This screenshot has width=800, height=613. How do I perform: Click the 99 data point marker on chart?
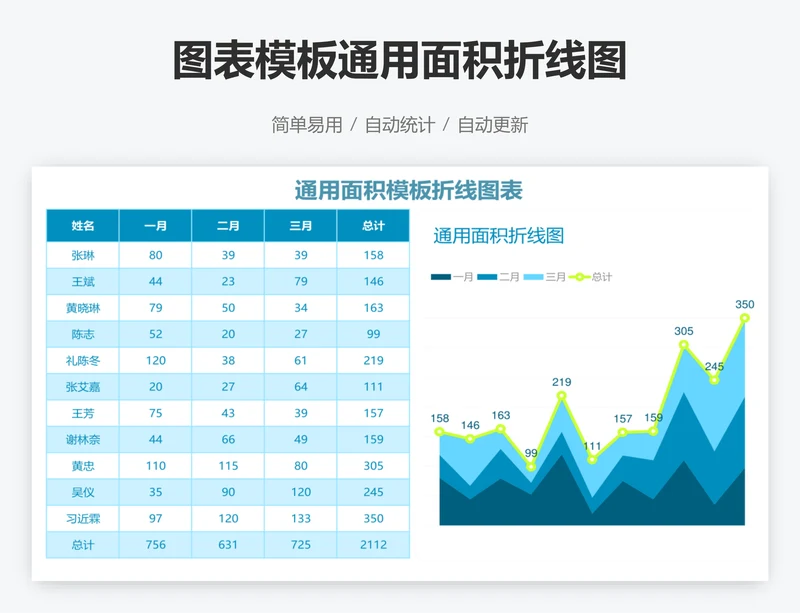(x=531, y=467)
